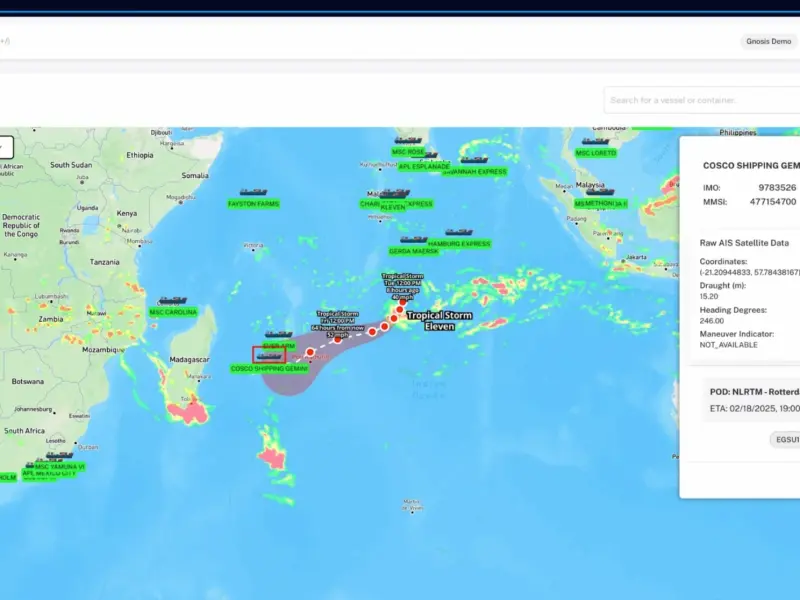Click the COSCO SHIPPING GEMINI green name label
The height and width of the screenshot is (600, 800).
(x=269, y=368)
